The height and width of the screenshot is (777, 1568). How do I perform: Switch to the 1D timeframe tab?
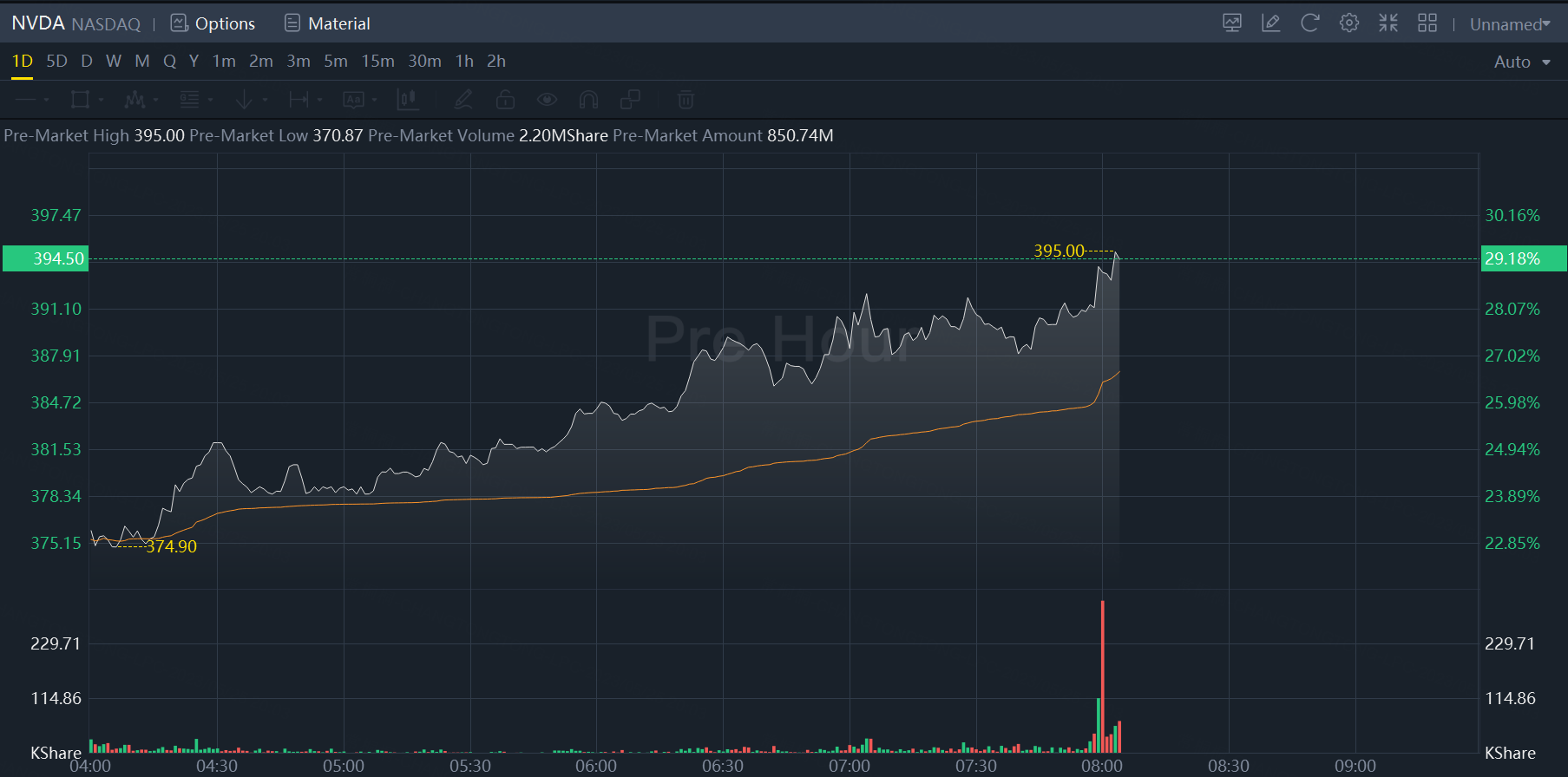click(22, 62)
